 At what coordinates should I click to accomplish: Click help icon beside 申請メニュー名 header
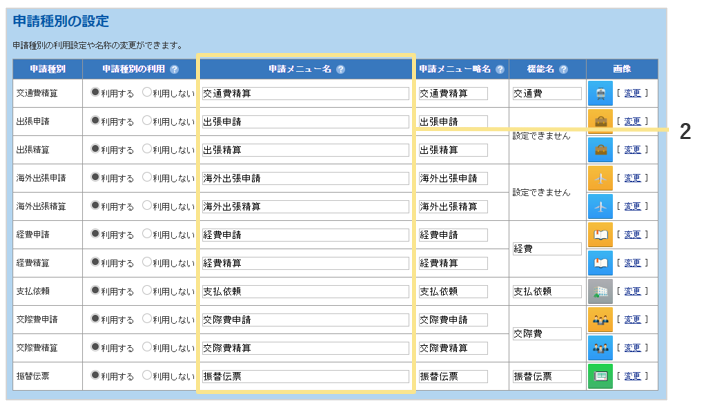[341, 69]
